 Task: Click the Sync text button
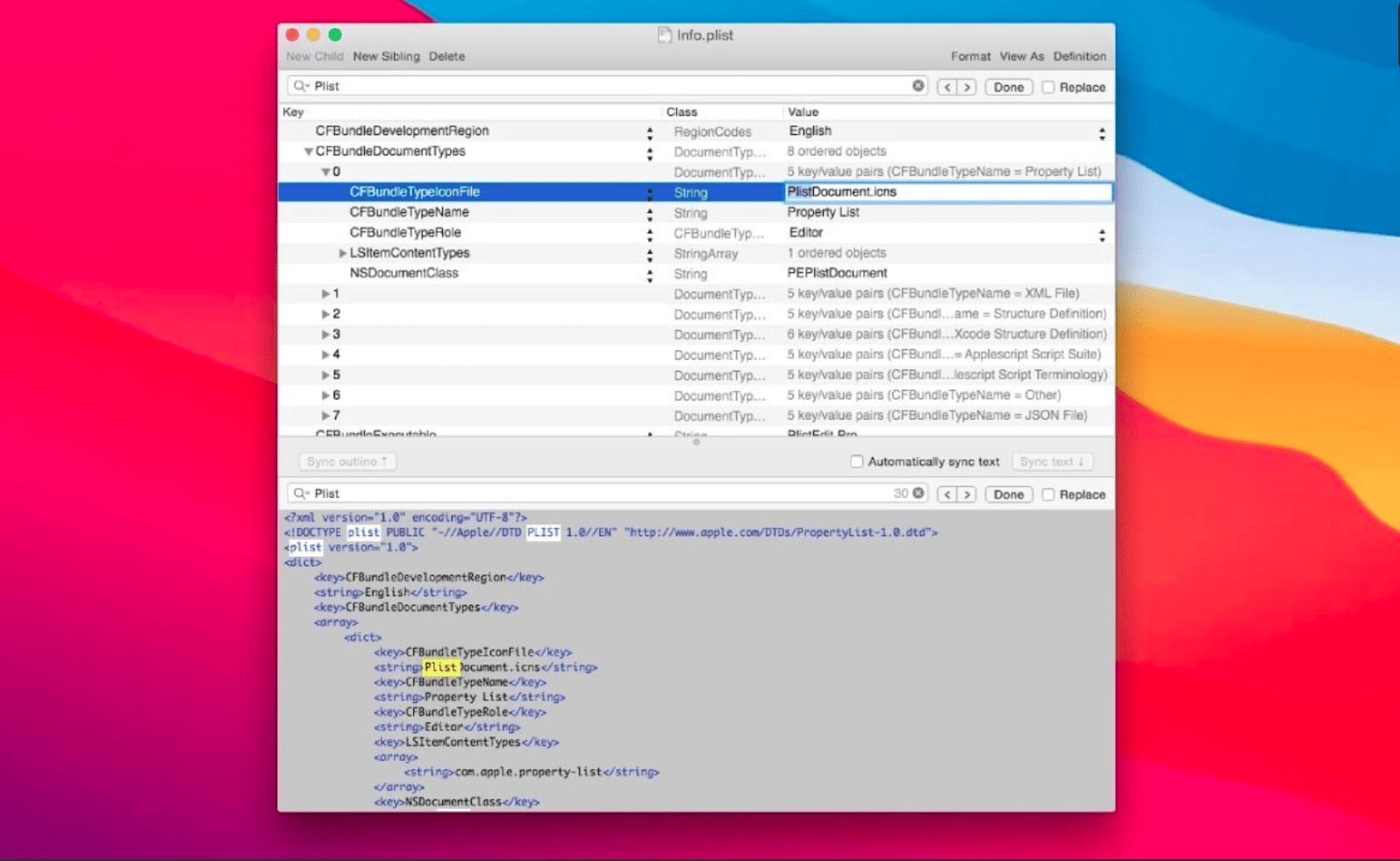1052,461
